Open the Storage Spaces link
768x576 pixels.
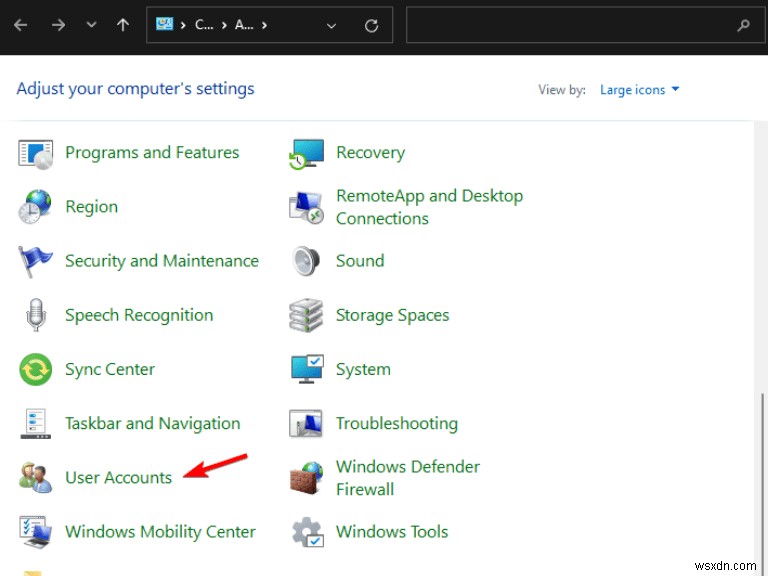click(392, 315)
